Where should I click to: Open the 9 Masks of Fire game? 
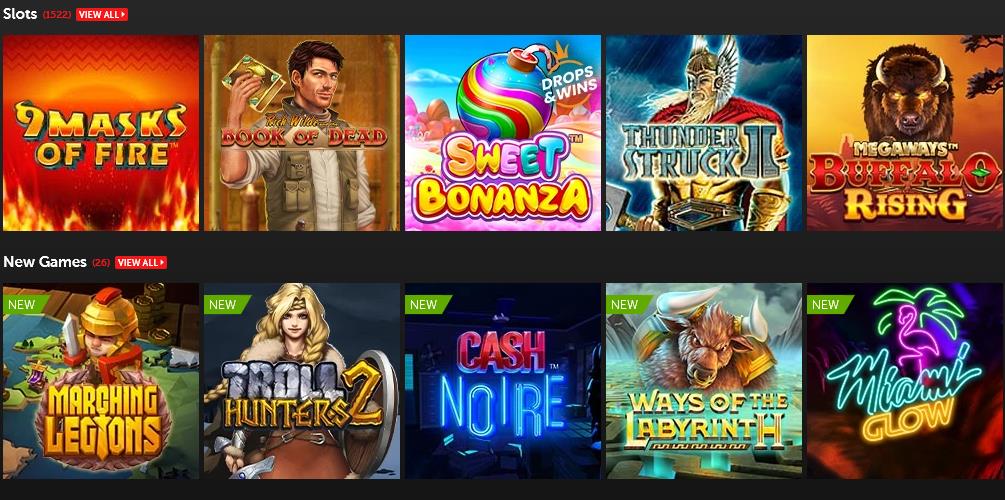tap(101, 133)
